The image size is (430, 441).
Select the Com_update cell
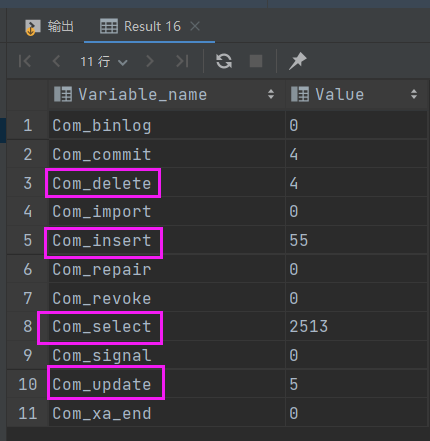point(167,384)
